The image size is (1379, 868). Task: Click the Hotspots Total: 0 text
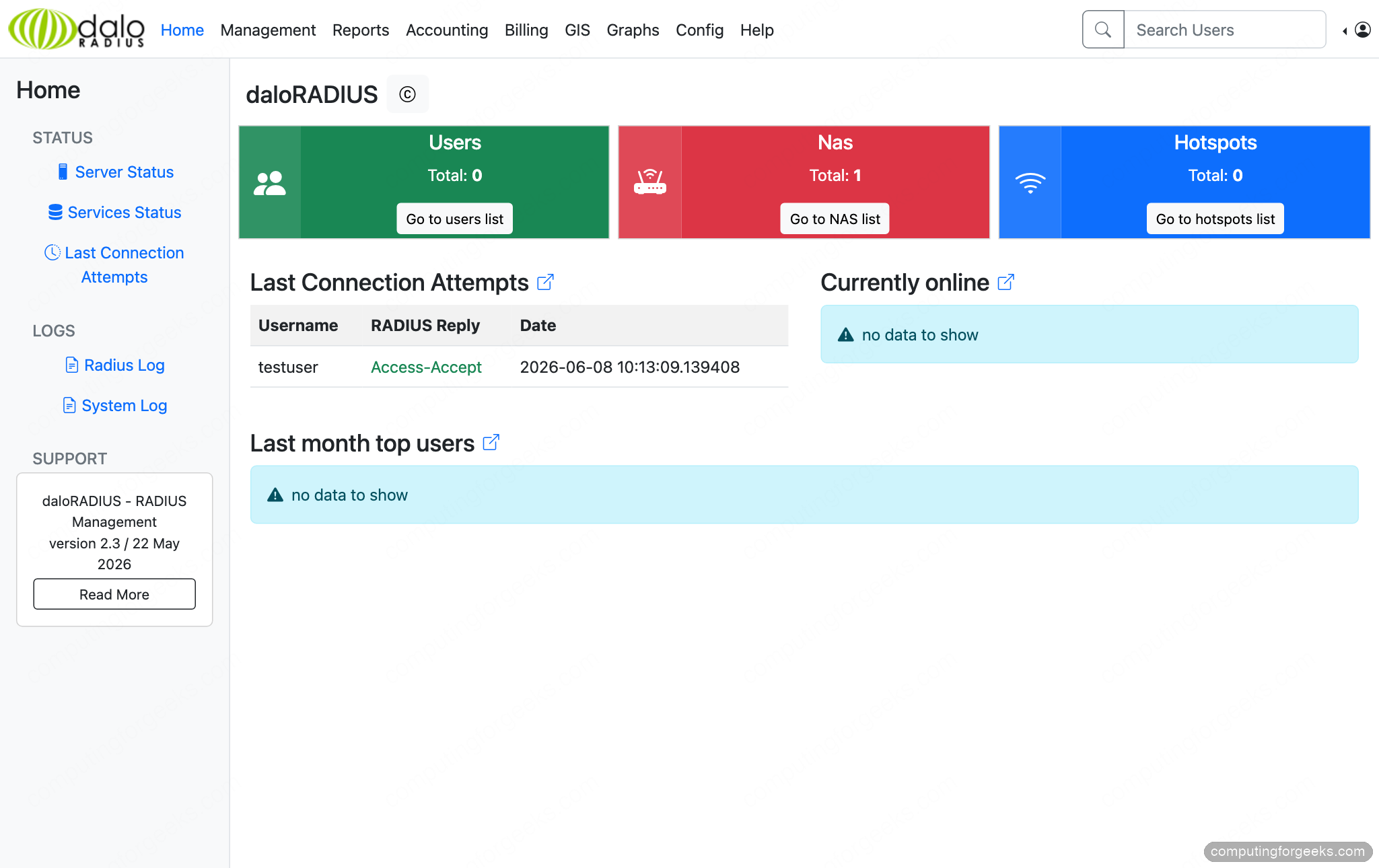click(1215, 175)
